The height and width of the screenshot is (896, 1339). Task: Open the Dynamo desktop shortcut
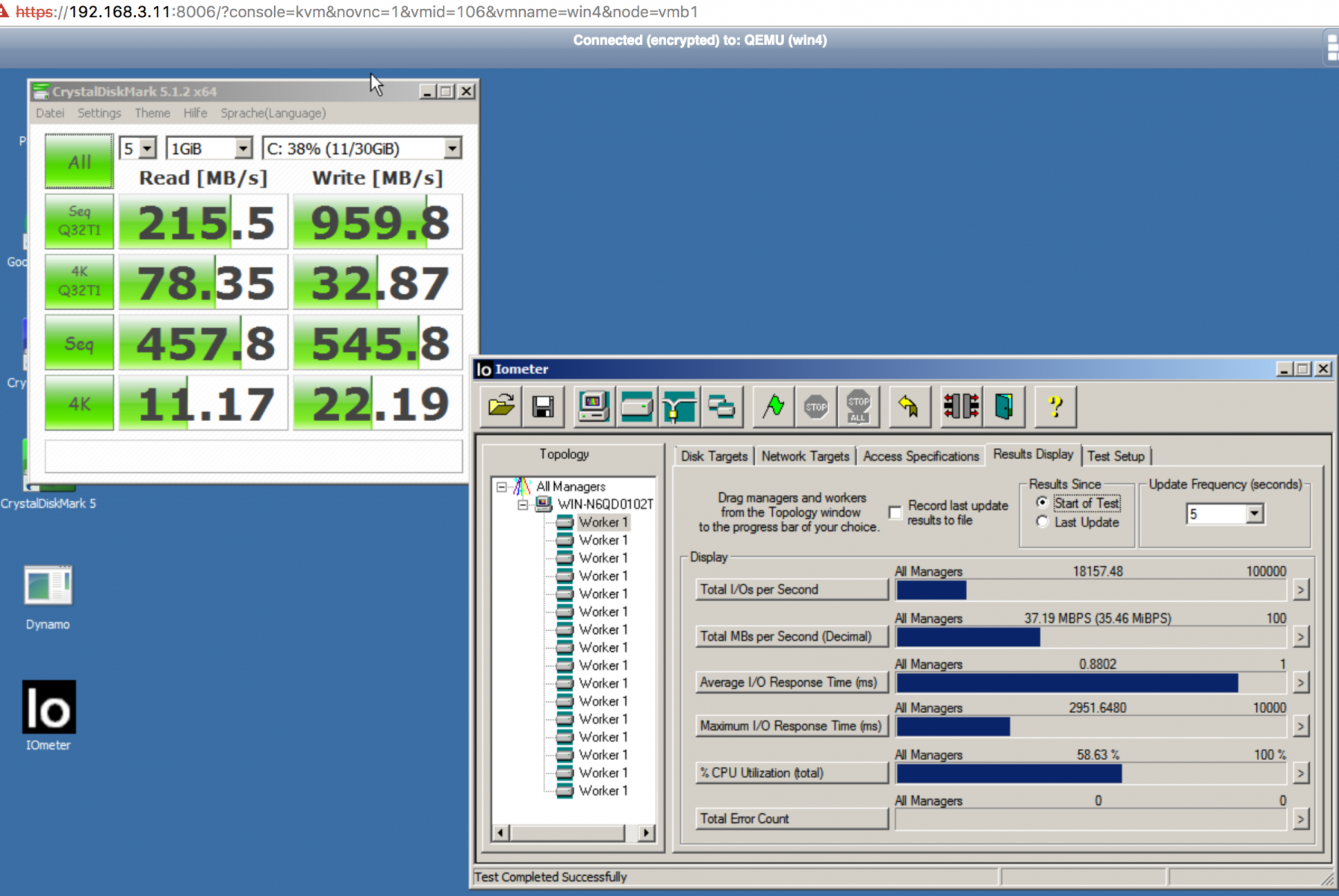[x=48, y=586]
